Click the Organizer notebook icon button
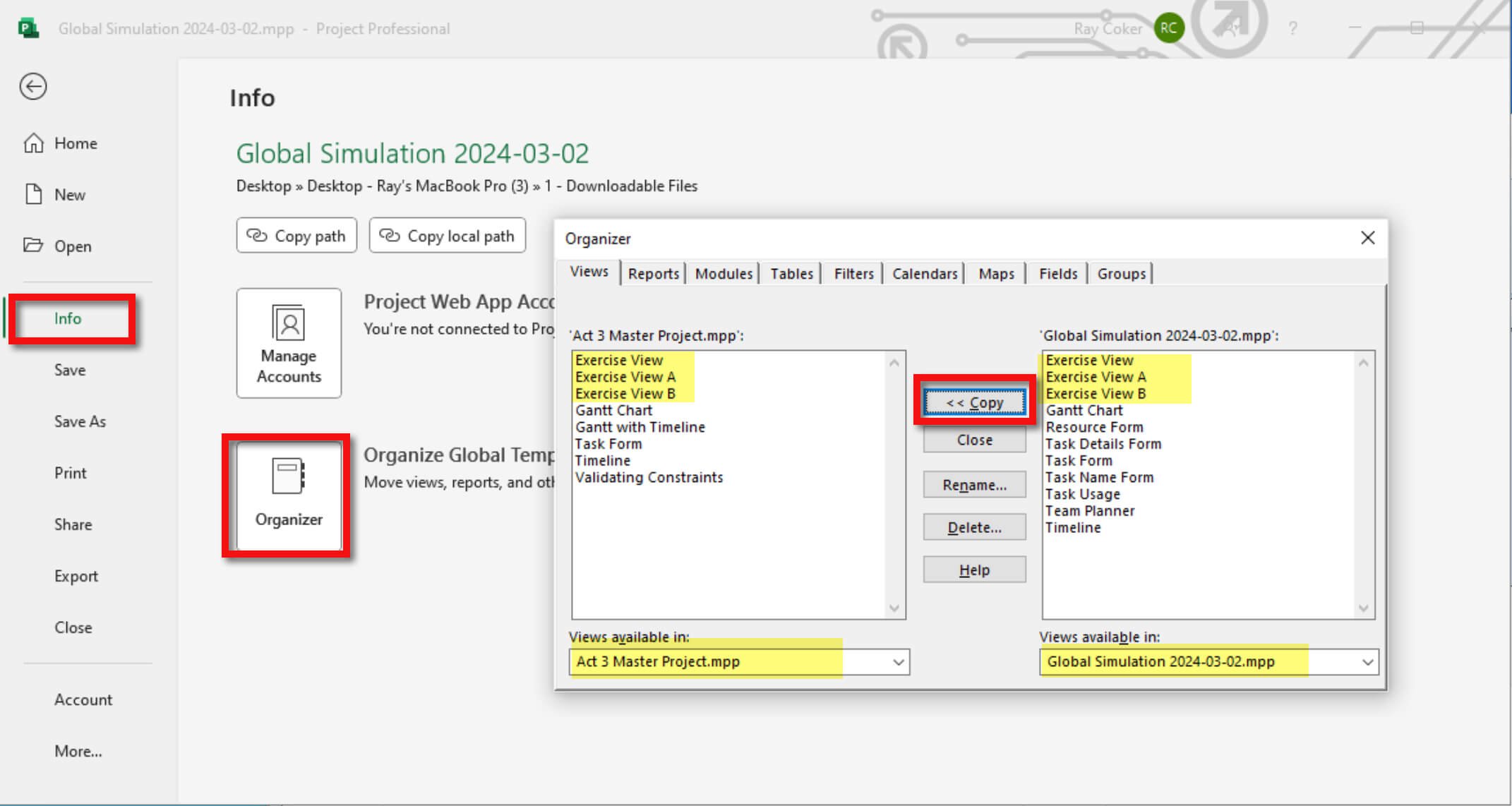This screenshot has width=1512, height=806. point(289,495)
